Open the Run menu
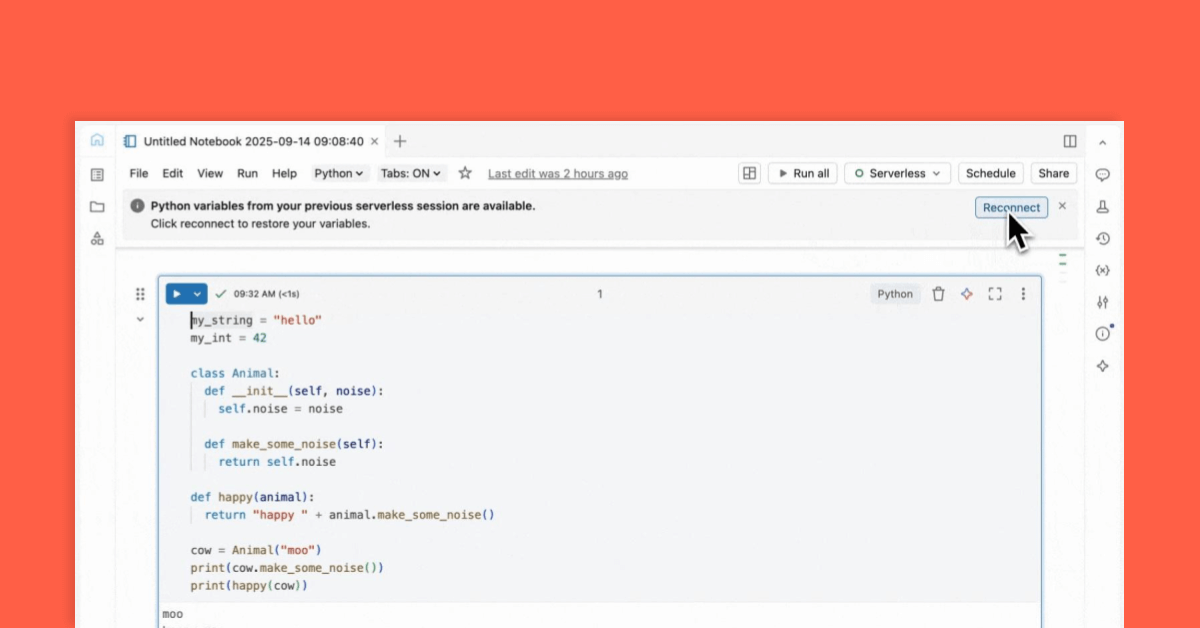Image resolution: width=1200 pixels, height=628 pixels. point(247,173)
